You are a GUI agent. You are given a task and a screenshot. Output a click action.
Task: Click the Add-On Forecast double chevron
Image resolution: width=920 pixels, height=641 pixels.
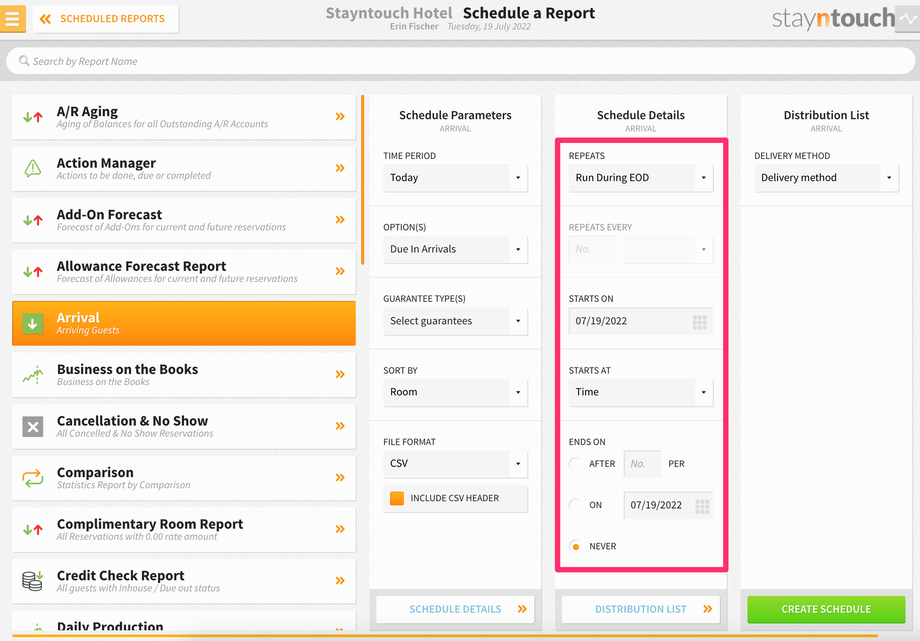click(x=340, y=220)
